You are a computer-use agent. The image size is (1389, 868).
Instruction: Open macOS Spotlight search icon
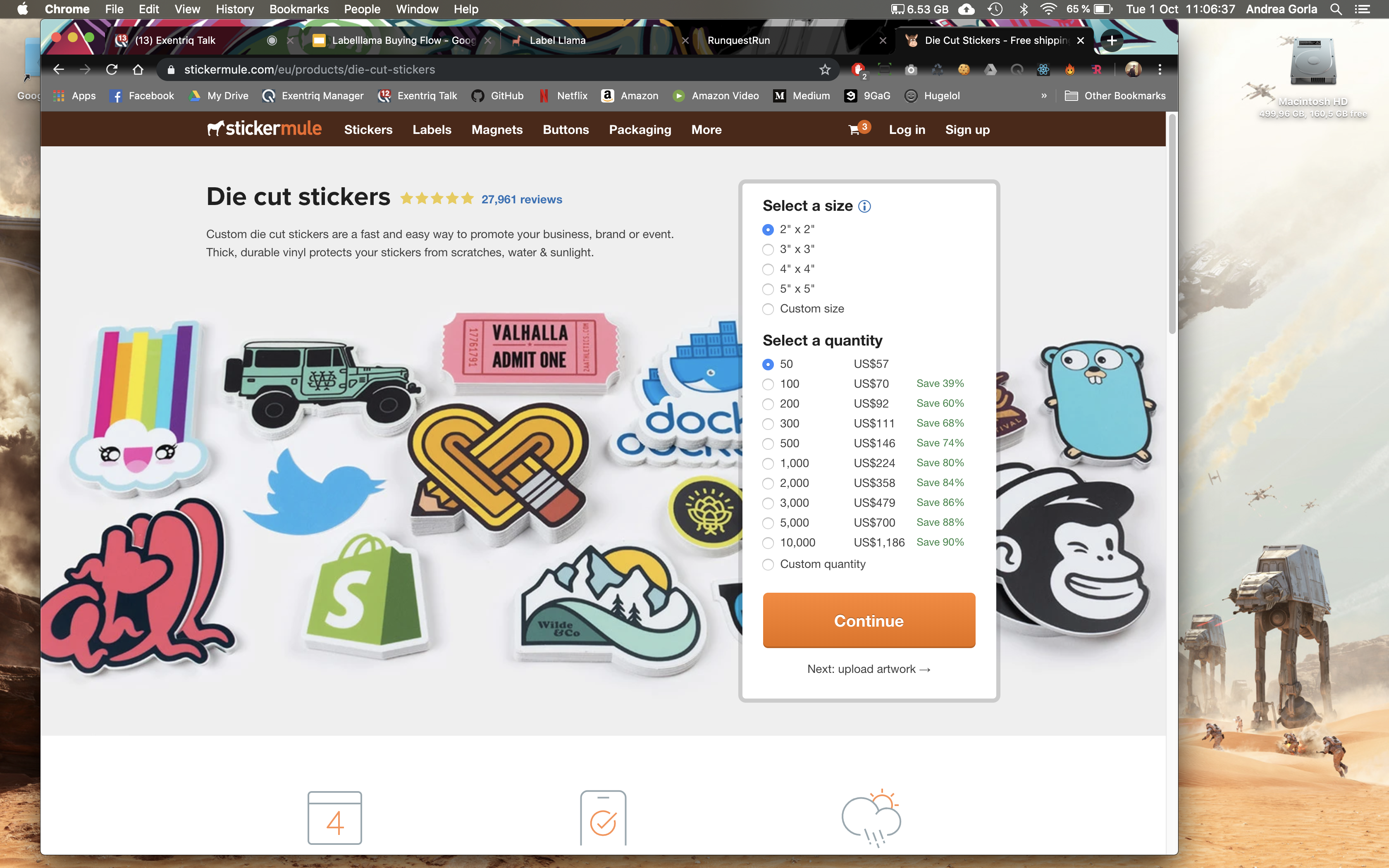coord(1336,9)
